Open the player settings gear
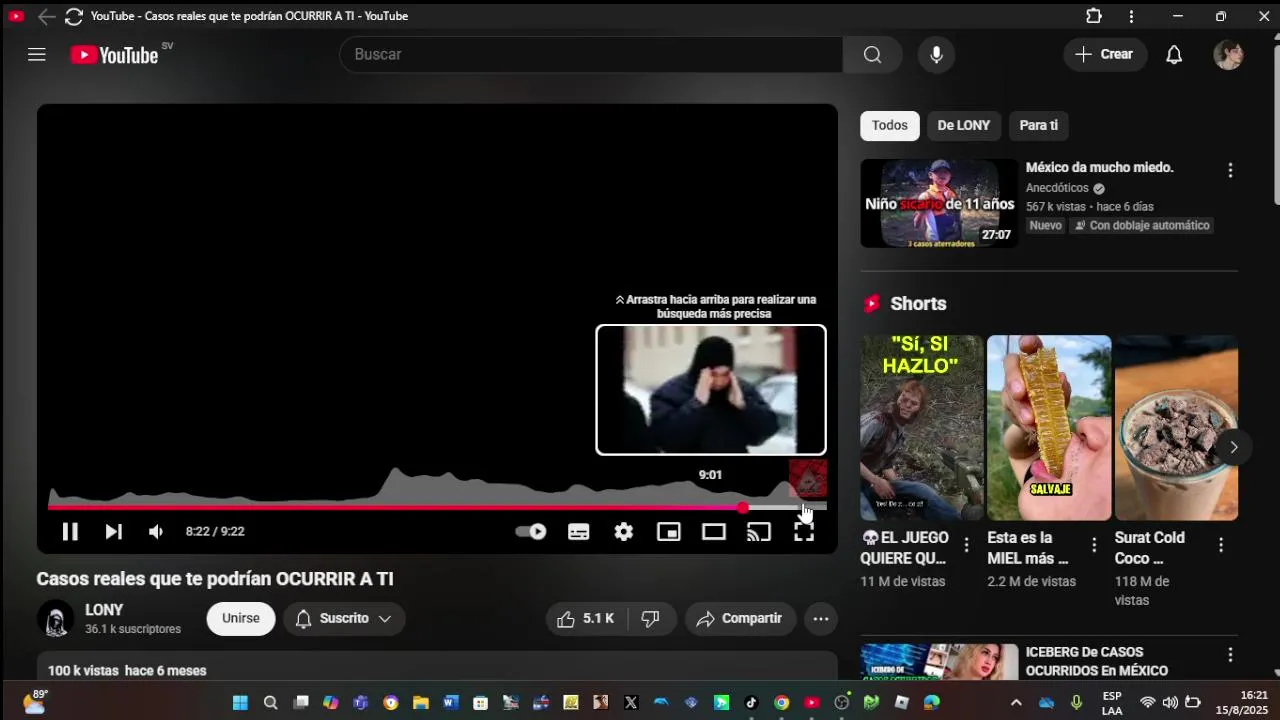 624,532
